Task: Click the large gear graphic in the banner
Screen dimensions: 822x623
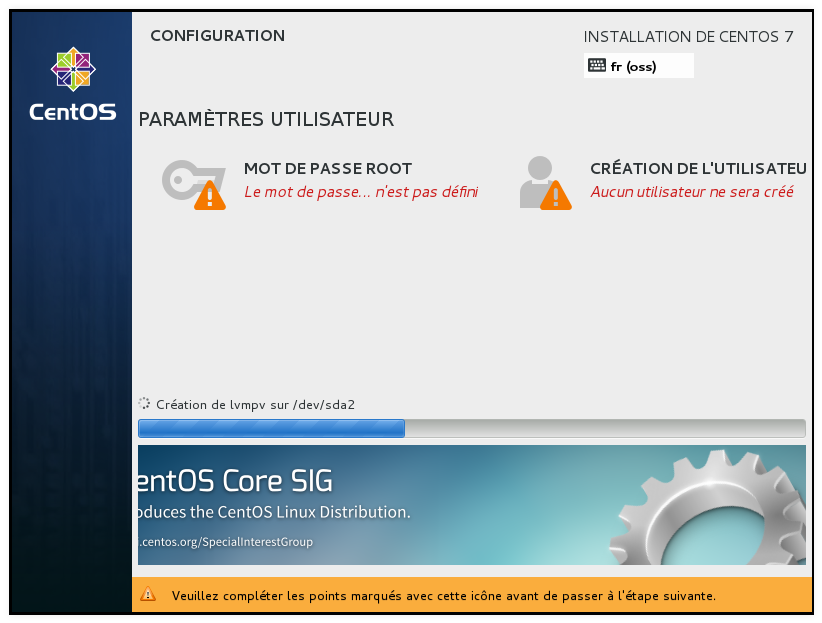Action: tap(708, 509)
